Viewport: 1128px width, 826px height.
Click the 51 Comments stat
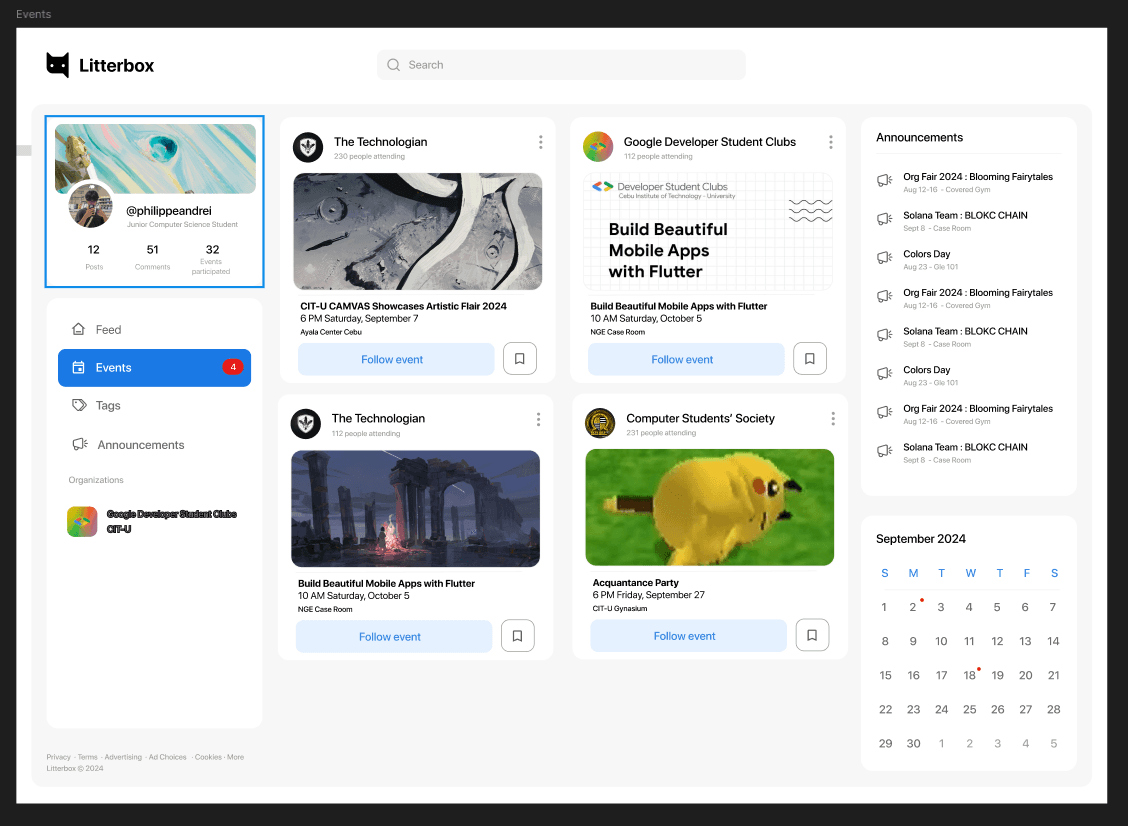point(153,257)
